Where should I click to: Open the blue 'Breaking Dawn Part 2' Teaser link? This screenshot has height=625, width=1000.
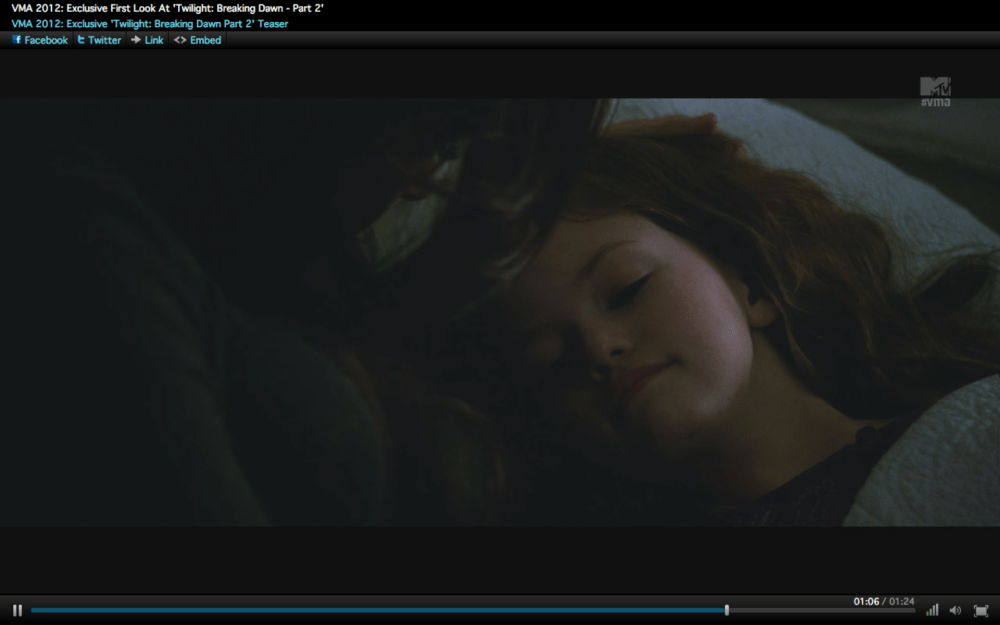point(149,24)
